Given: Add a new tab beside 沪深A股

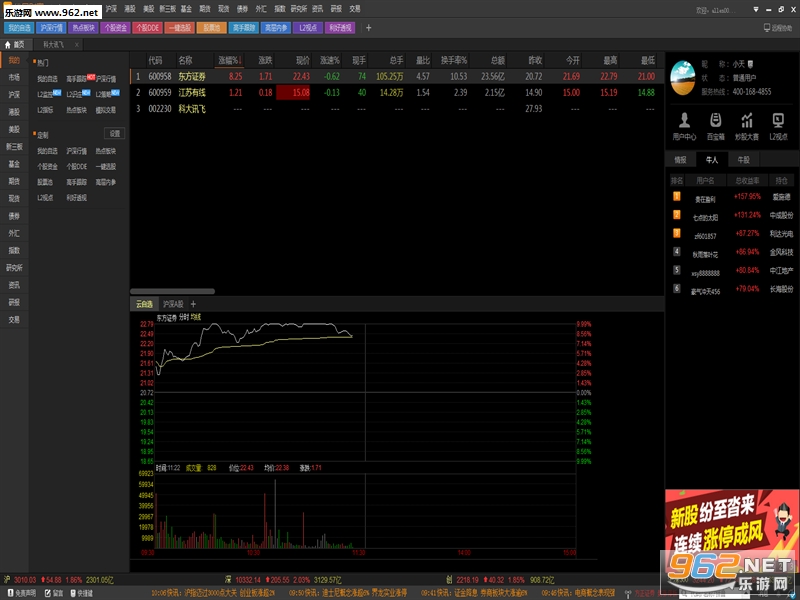Looking at the screenshot, I should coord(193,304).
